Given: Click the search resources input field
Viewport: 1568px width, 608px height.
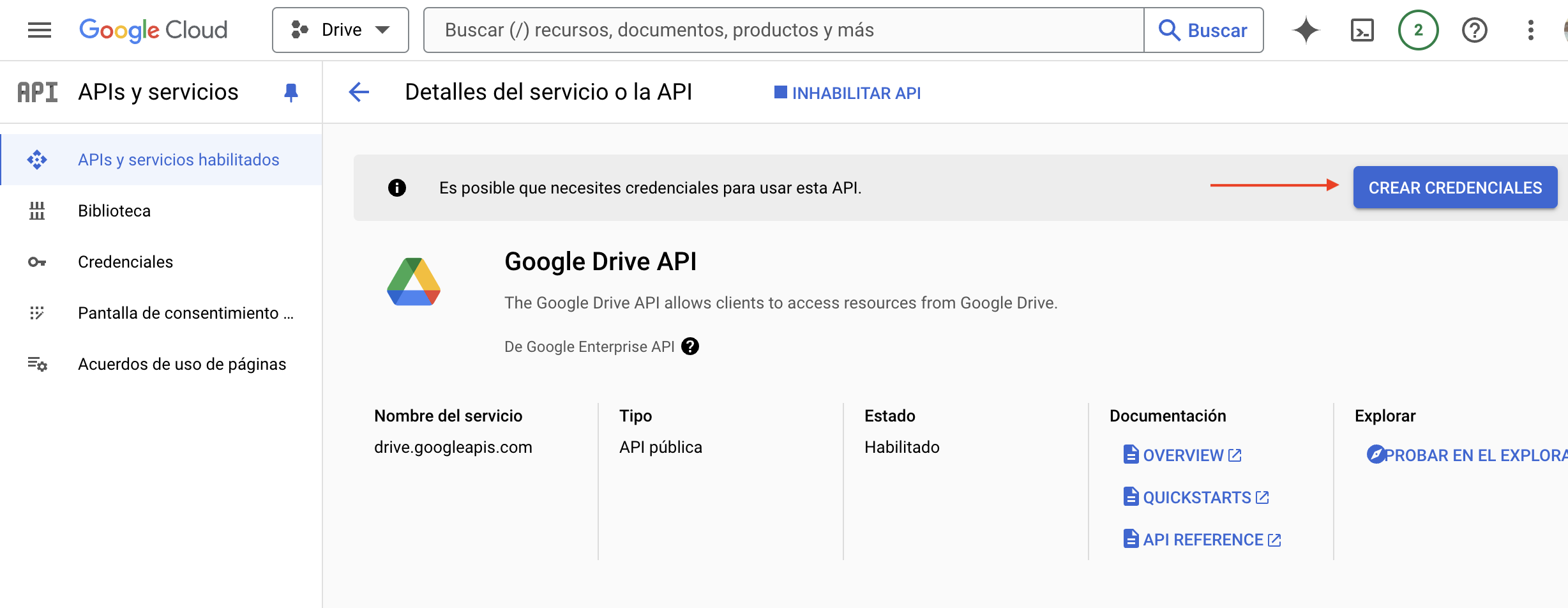Looking at the screenshot, I should point(783,30).
